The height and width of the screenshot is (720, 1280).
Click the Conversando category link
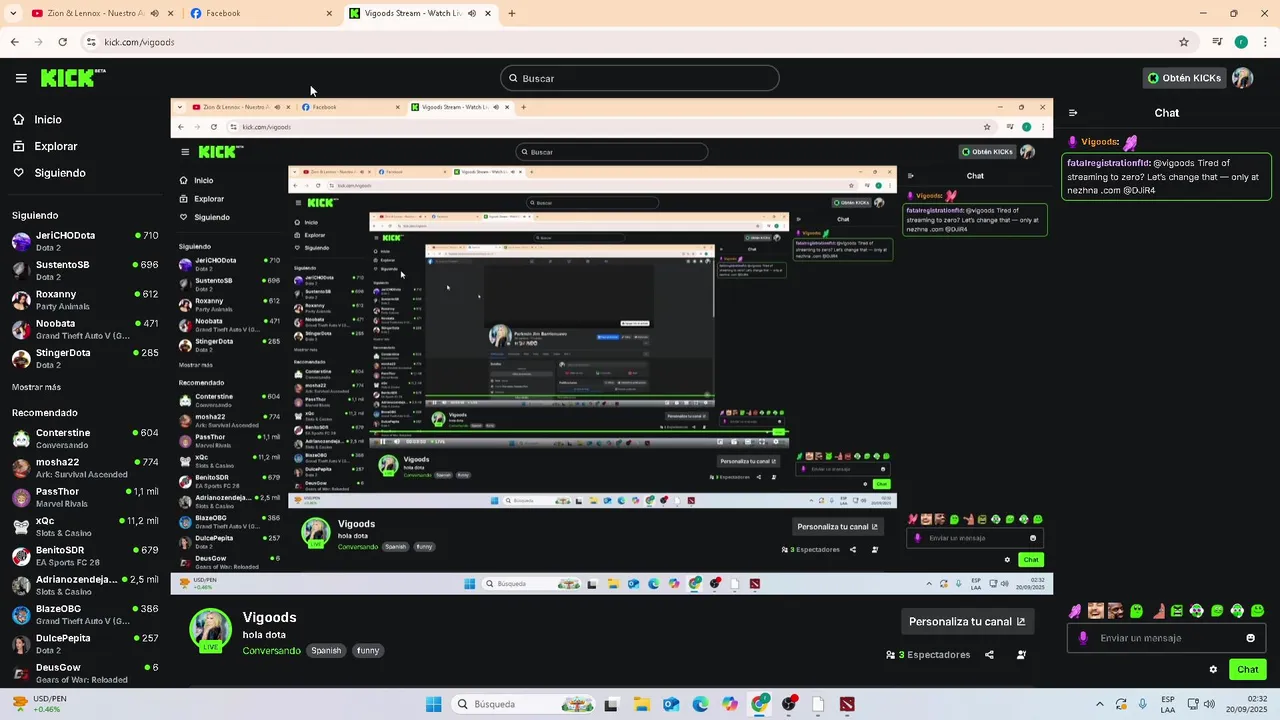coord(271,651)
